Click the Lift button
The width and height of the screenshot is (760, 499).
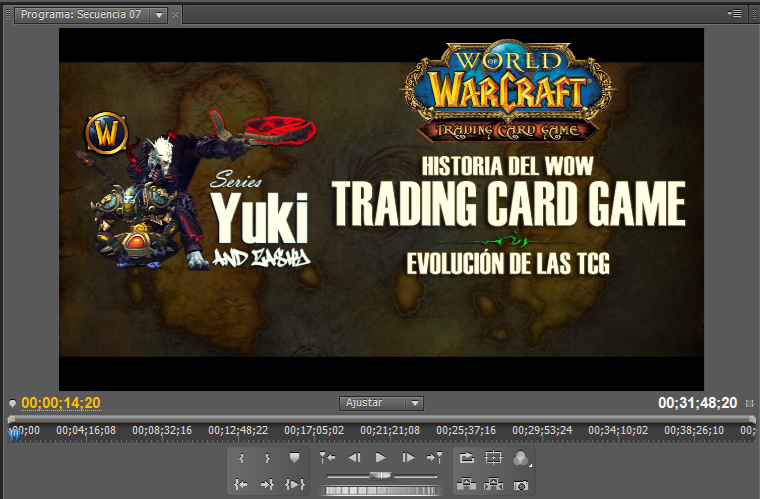(466, 484)
